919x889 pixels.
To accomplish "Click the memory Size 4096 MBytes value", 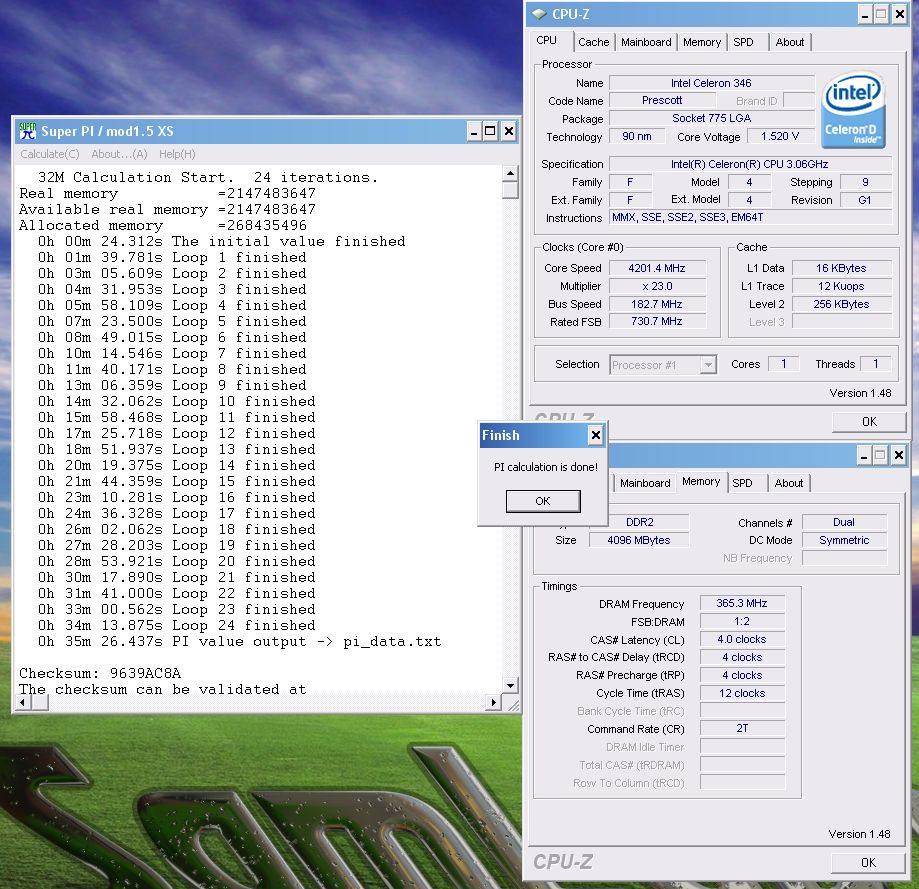I will point(639,540).
